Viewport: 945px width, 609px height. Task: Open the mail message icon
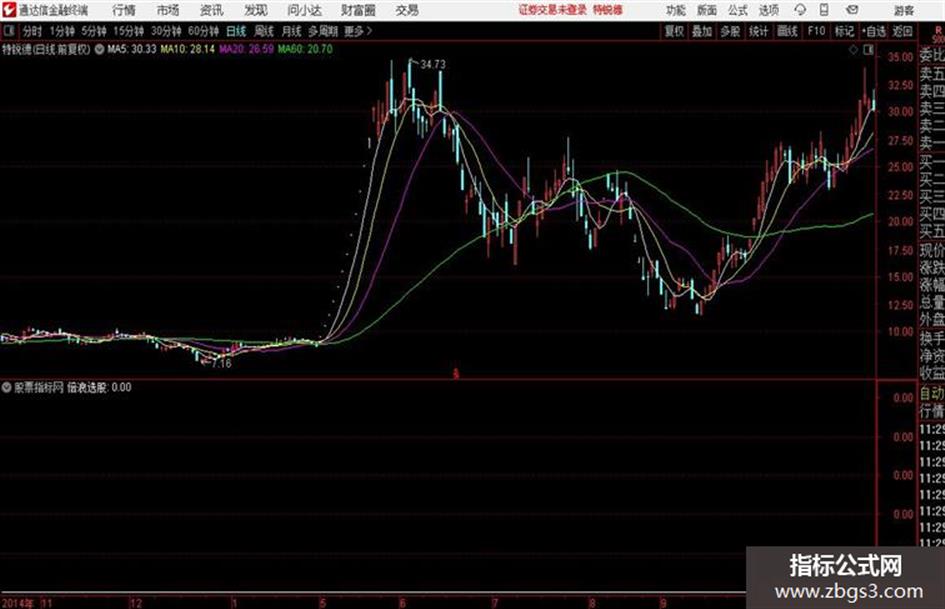coord(852,10)
